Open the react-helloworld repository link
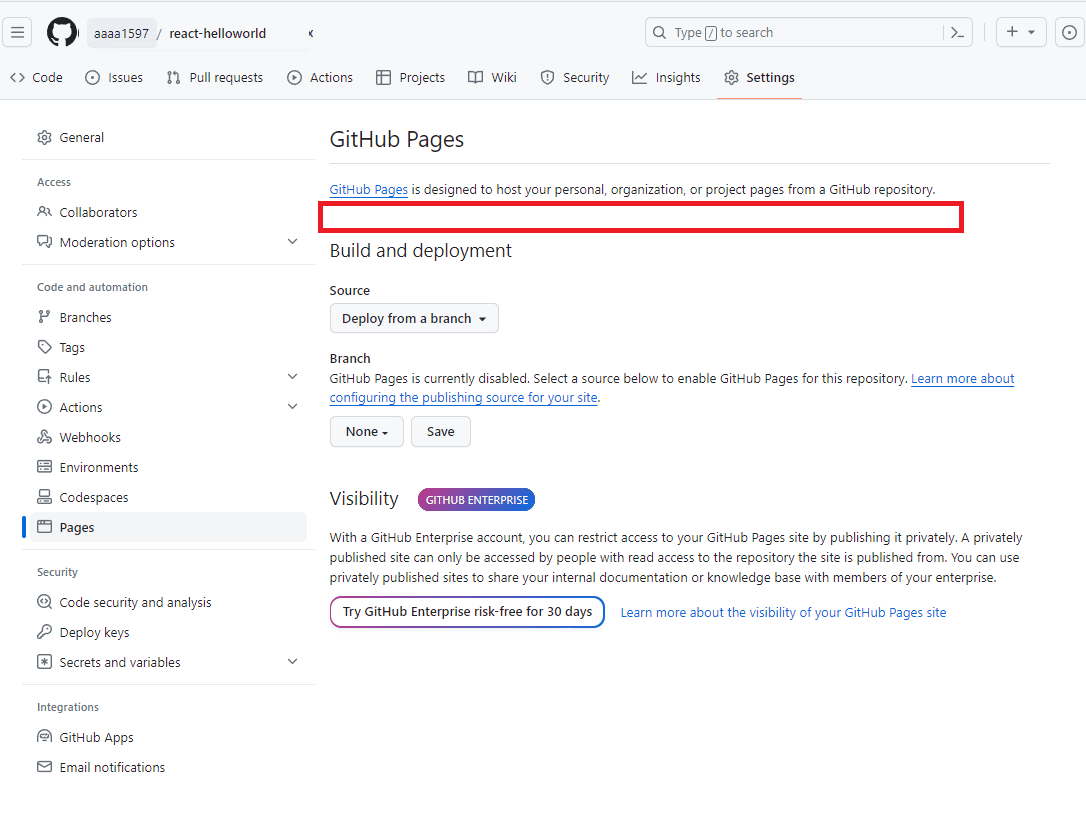This screenshot has width=1086, height=821. click(x=217, y=33)
